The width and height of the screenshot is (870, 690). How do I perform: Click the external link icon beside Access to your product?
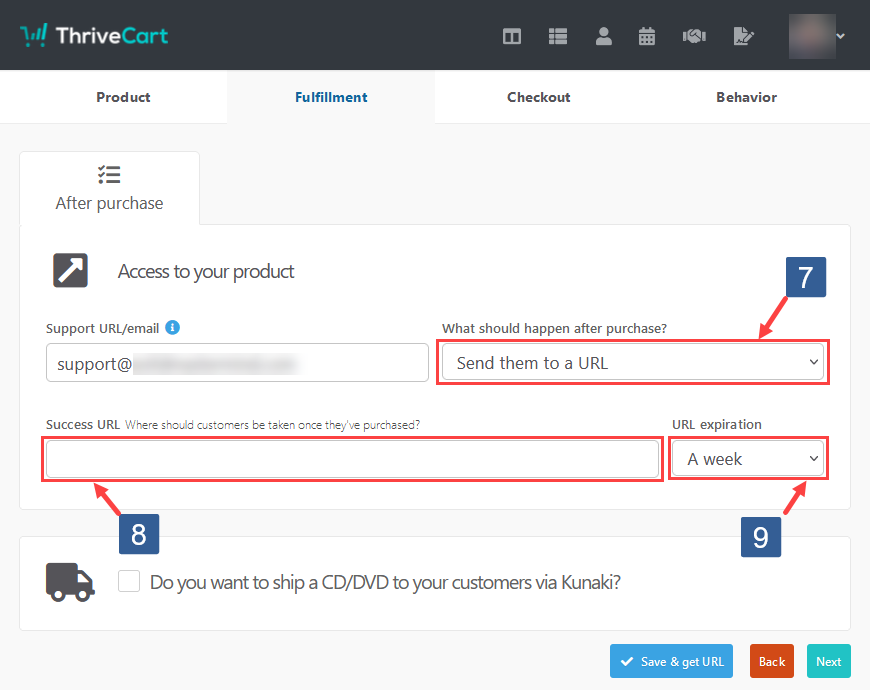click(69, 270)
